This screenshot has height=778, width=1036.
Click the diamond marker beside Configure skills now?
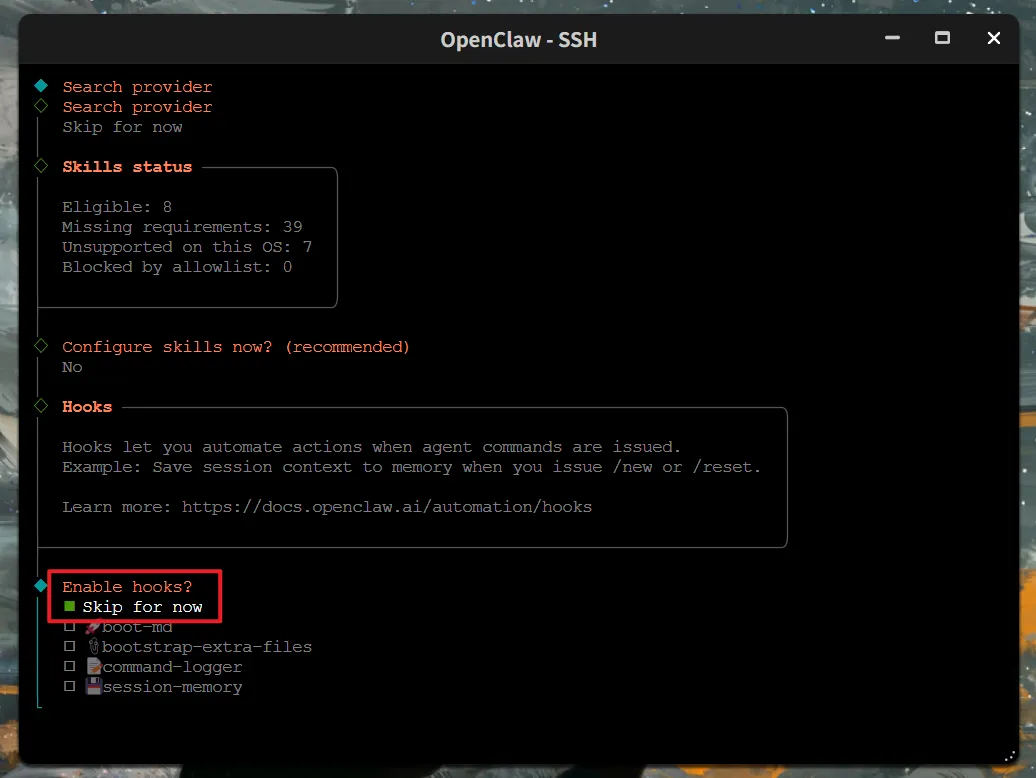coord(41,346)
